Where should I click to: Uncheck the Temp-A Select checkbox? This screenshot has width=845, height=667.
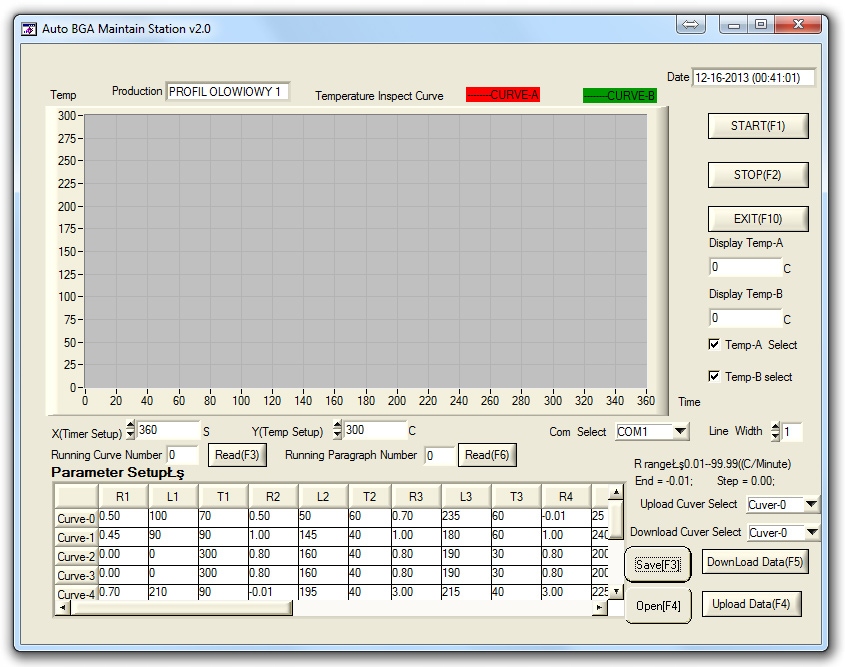pos(714,344)
